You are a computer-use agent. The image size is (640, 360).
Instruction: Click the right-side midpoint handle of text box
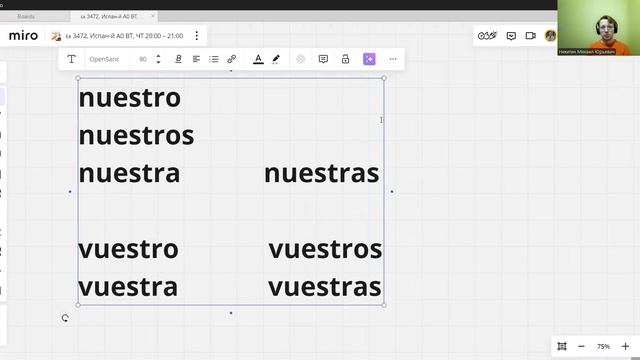point(392,191)
